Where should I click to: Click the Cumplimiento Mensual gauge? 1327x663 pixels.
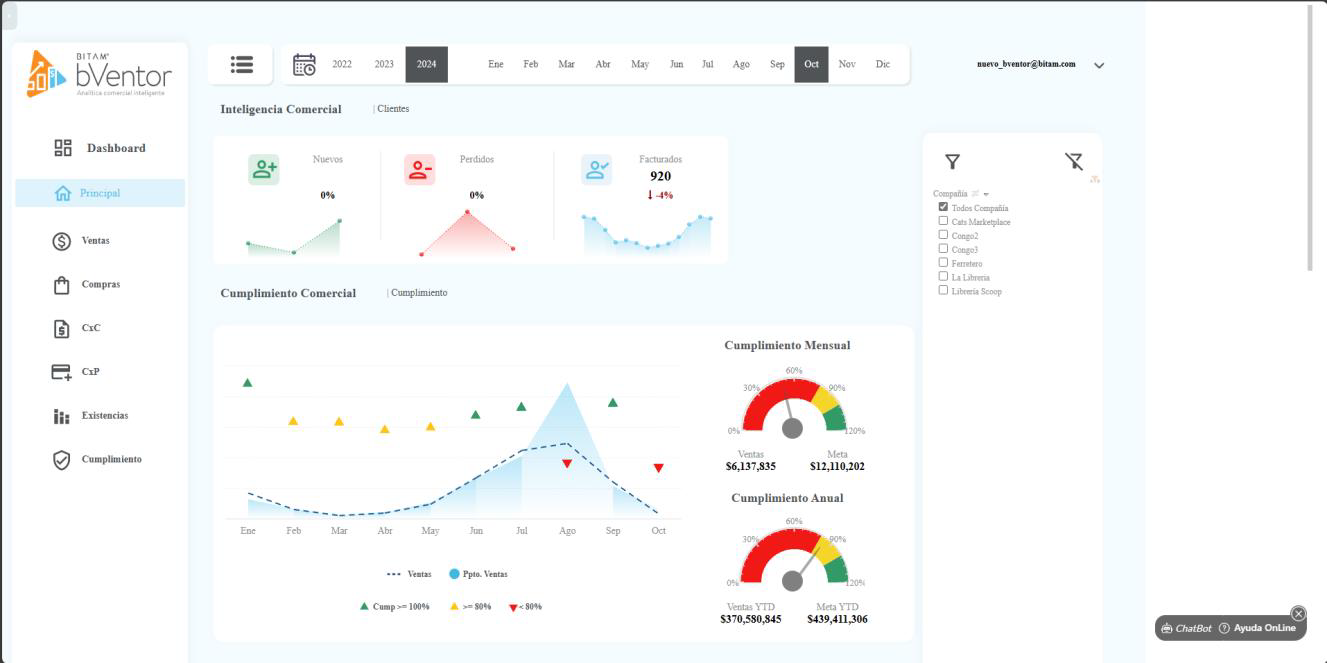(794, 407)
